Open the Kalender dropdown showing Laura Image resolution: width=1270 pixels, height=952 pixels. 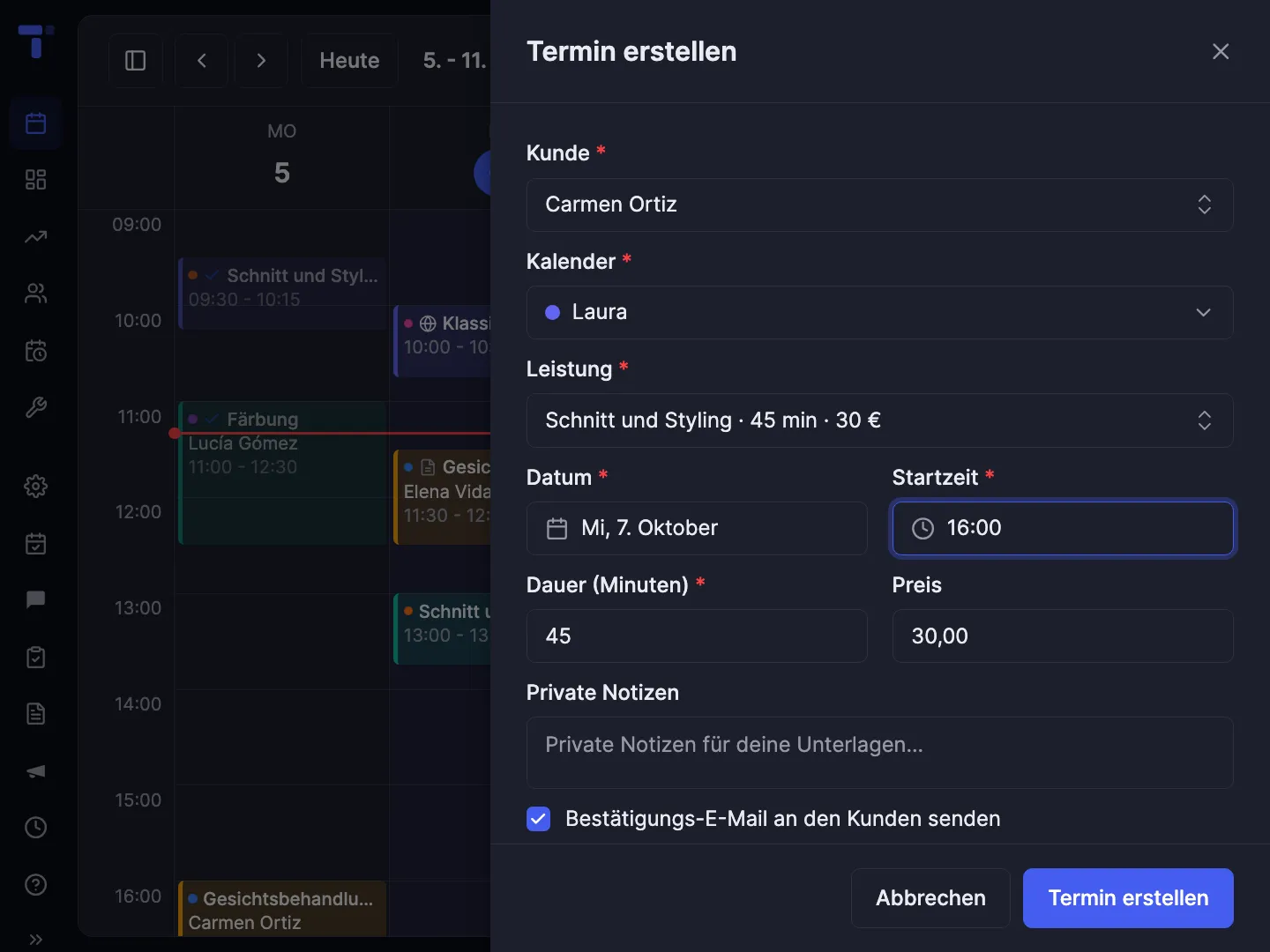coord(879,312)
